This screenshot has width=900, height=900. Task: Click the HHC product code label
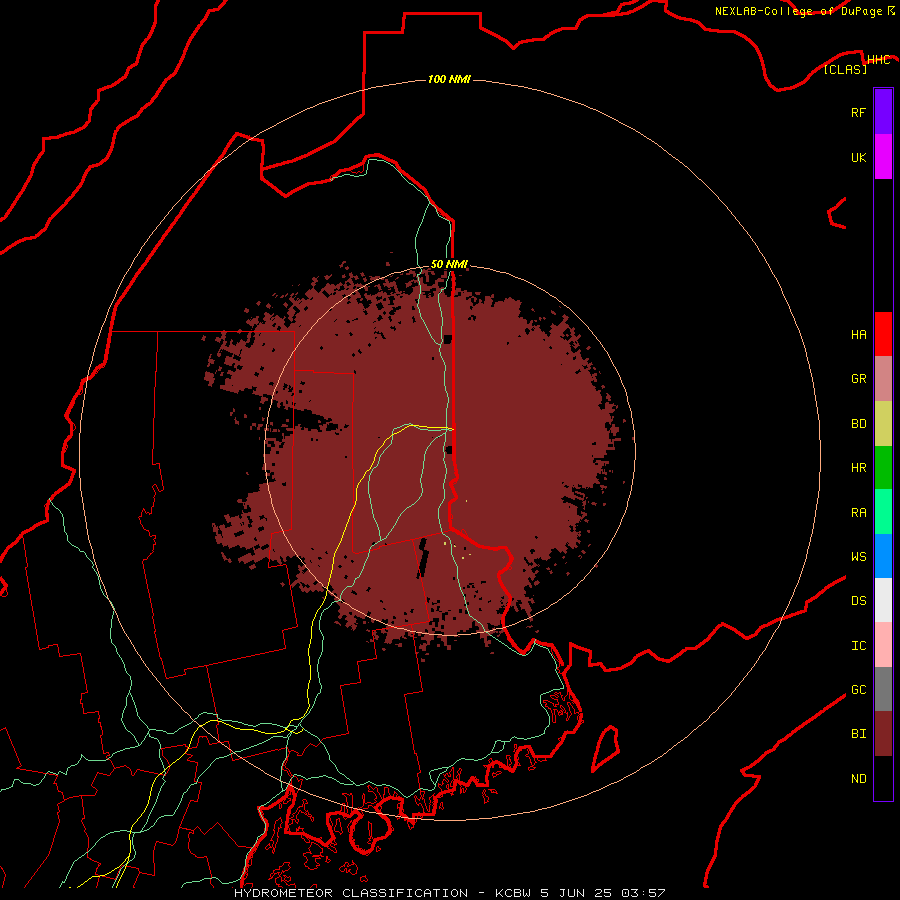point(878,60)
